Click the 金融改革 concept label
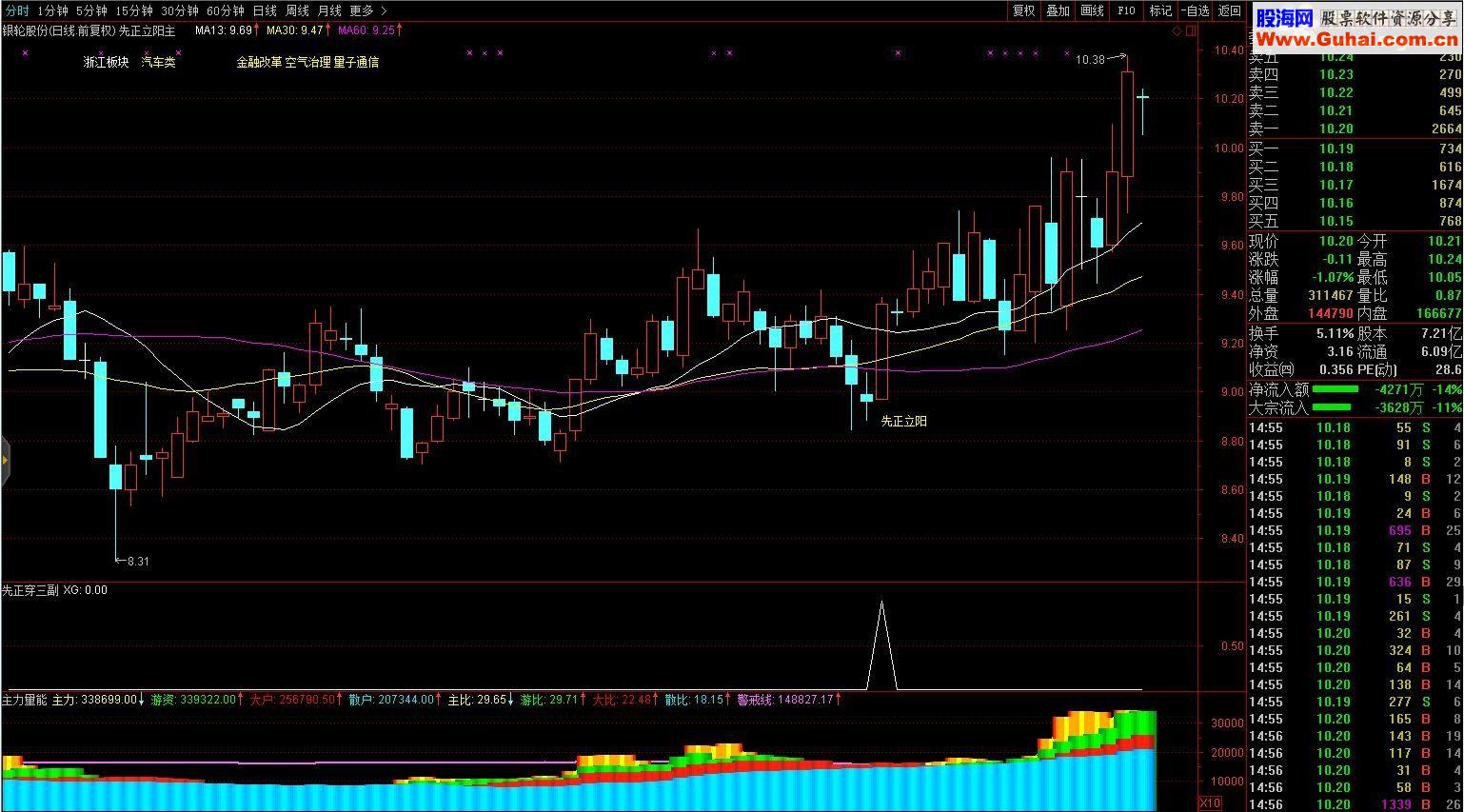 tap(259, 62)
